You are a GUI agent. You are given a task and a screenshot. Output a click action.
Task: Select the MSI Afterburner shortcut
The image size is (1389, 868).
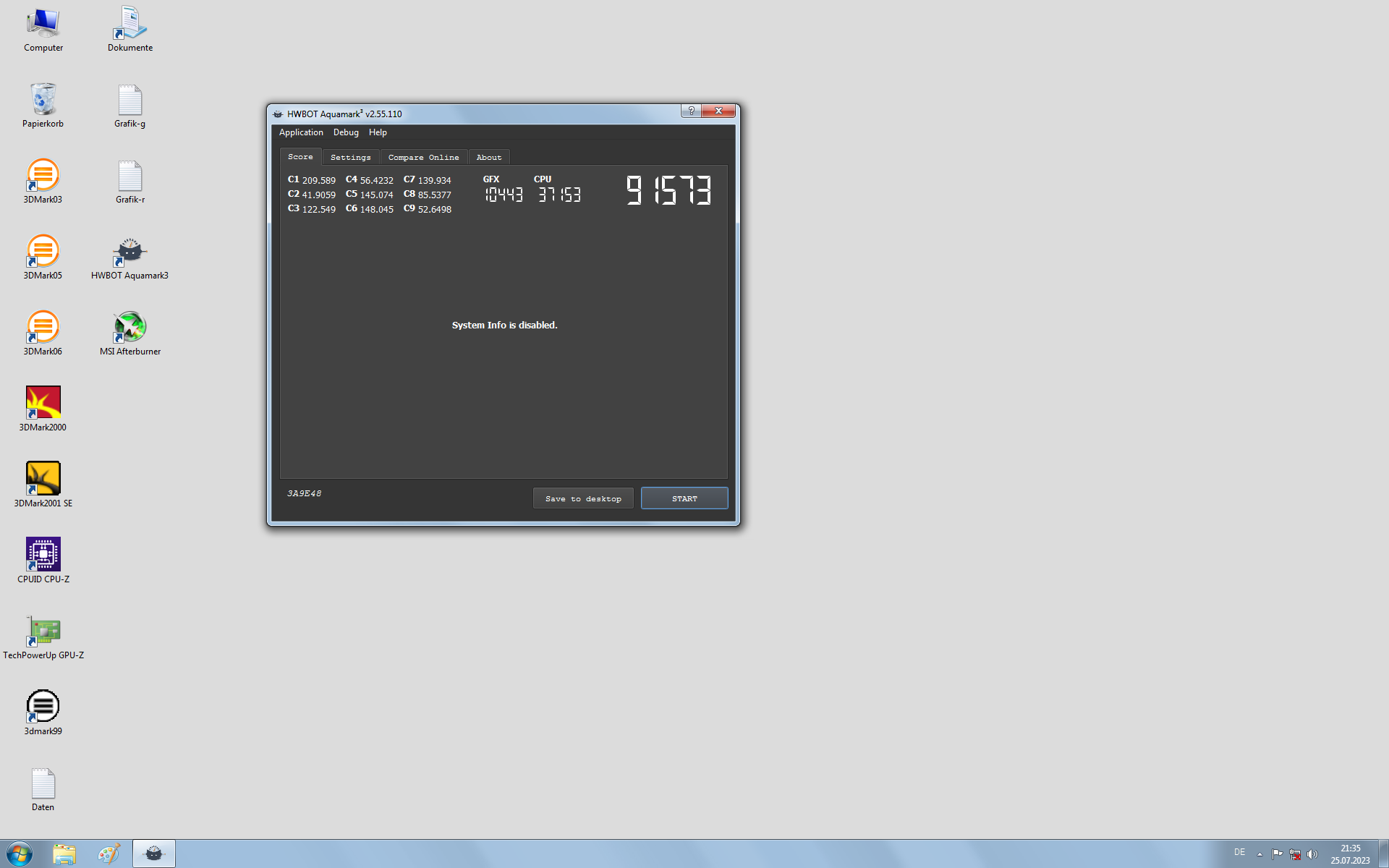point(130,334)
